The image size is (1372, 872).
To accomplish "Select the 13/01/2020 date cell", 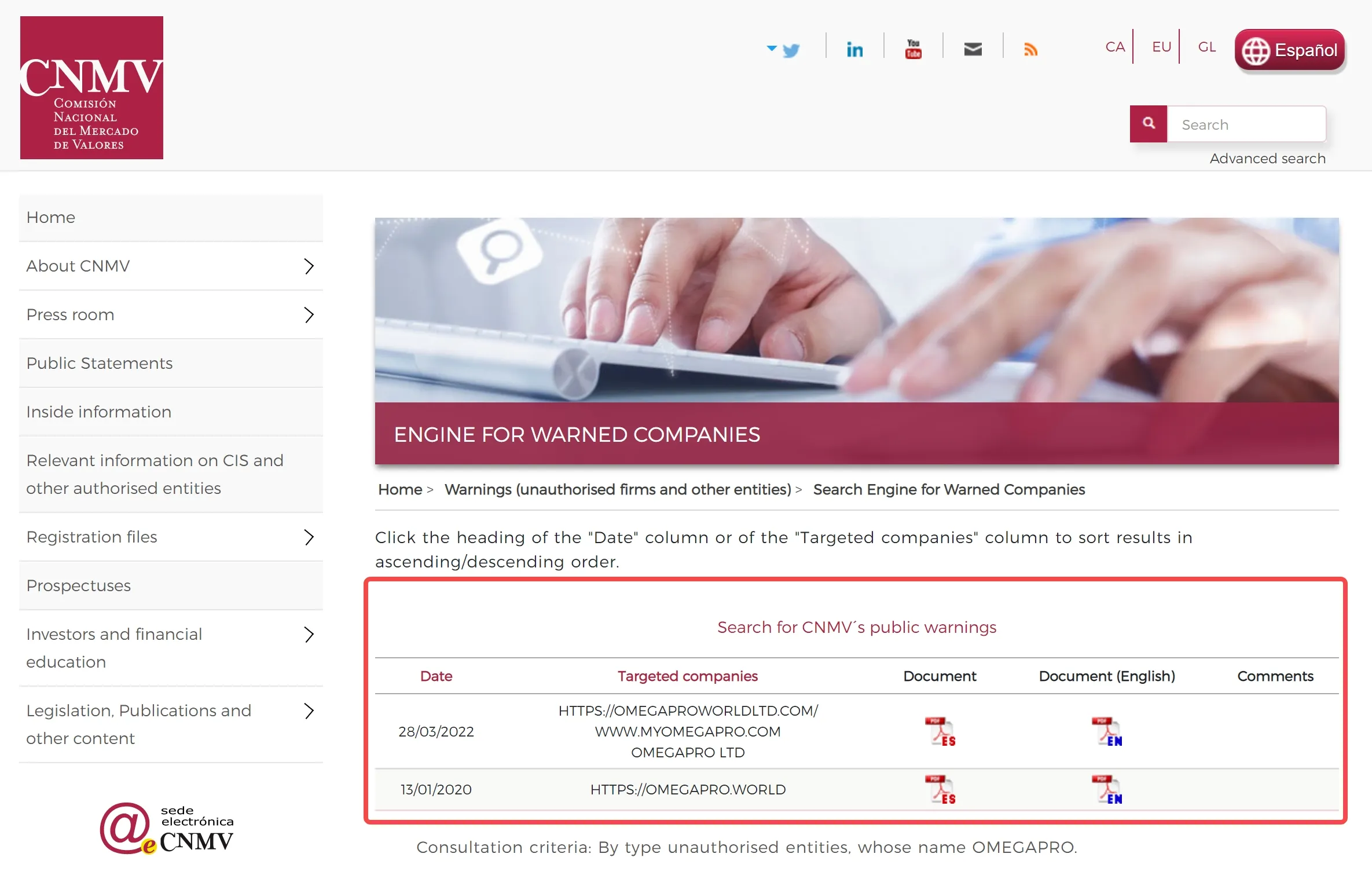I will click(x=436, y=789).
